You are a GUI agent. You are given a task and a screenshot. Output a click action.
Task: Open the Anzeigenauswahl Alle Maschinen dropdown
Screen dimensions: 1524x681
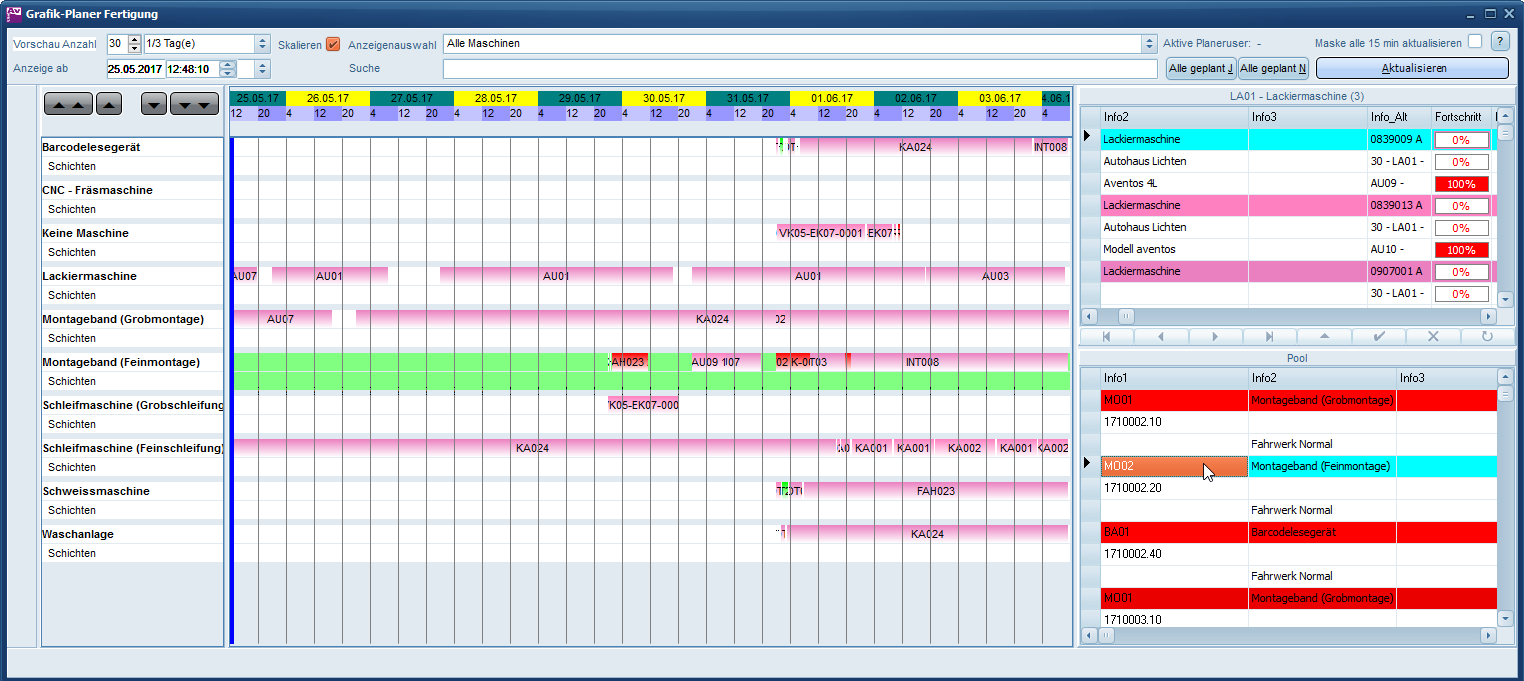(x=1149, y=44)
